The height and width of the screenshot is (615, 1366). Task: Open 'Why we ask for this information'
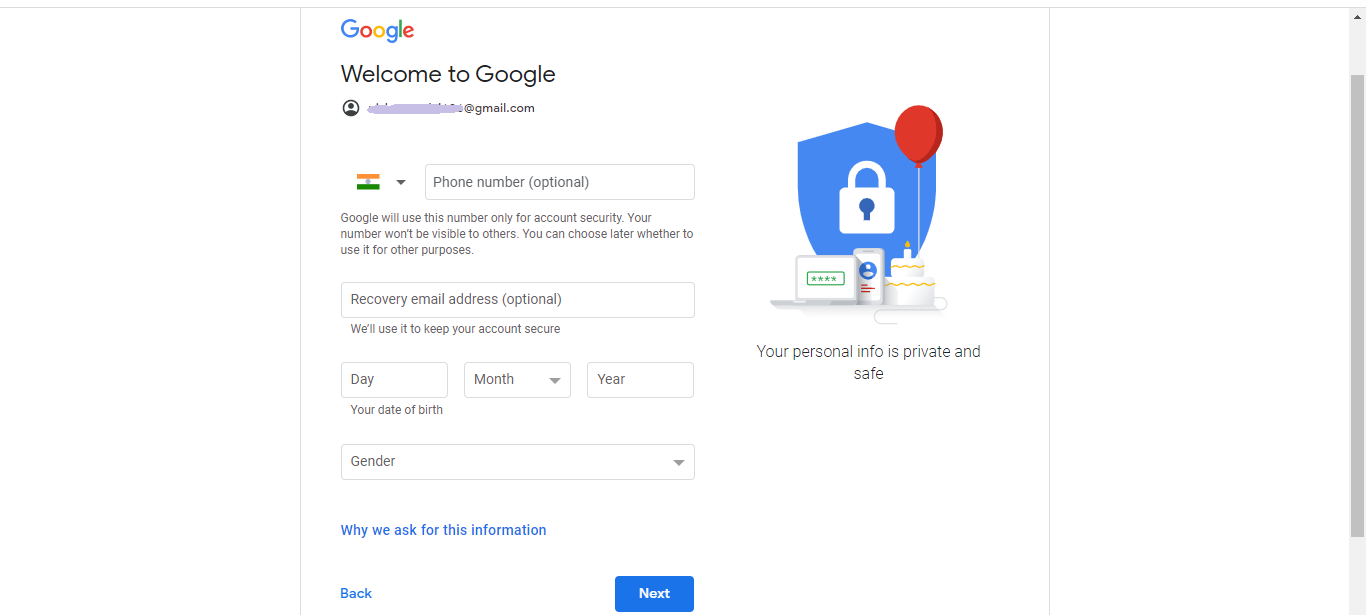pyautogui.click(x=443, y=530)
